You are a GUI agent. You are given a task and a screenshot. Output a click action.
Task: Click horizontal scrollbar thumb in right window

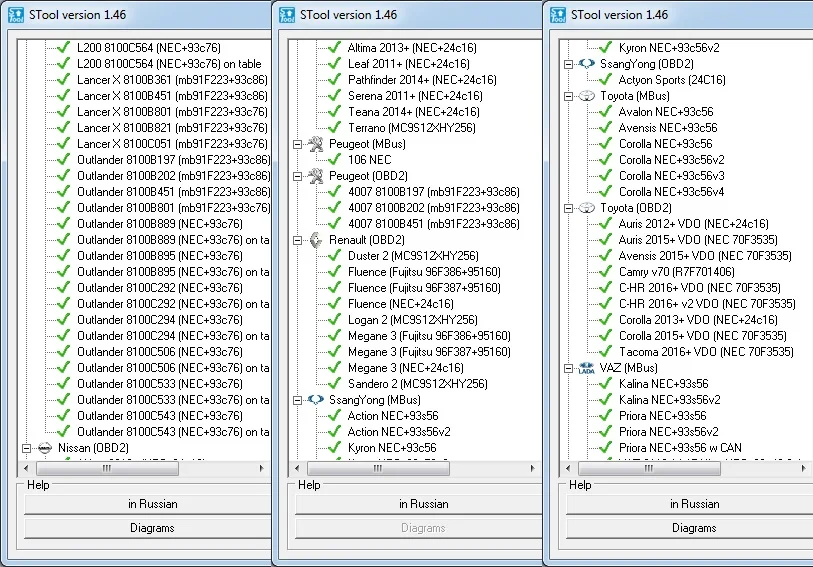point(649,469)
